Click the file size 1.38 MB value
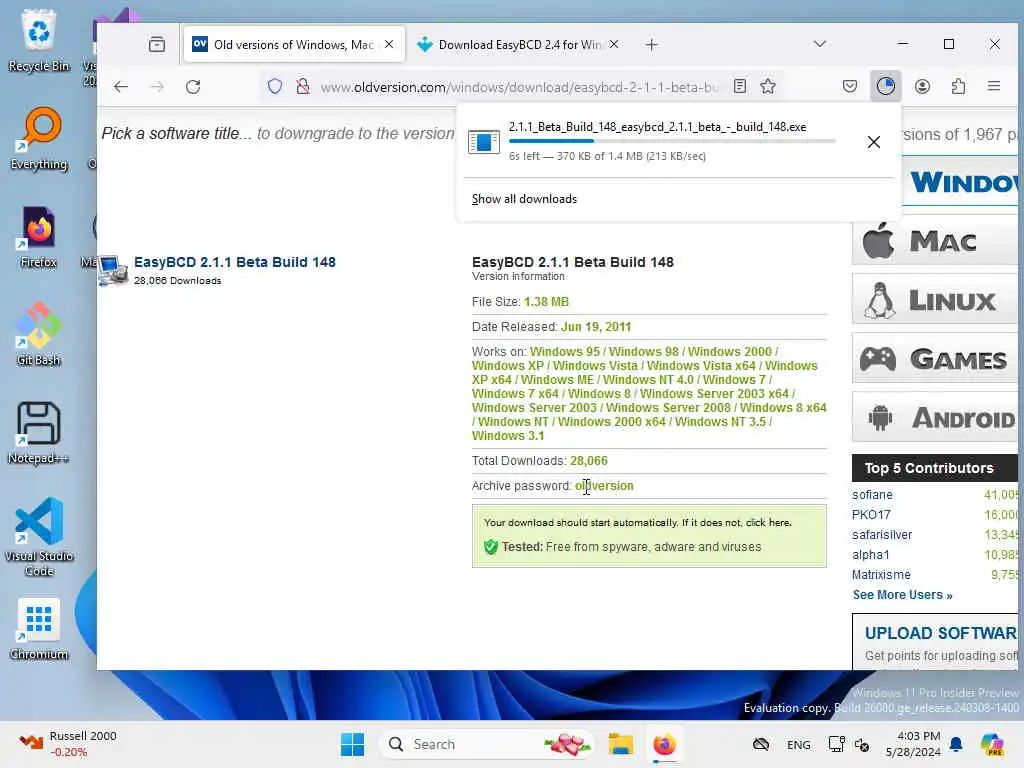Screen dimensions: 1024x768 [546, 302]
